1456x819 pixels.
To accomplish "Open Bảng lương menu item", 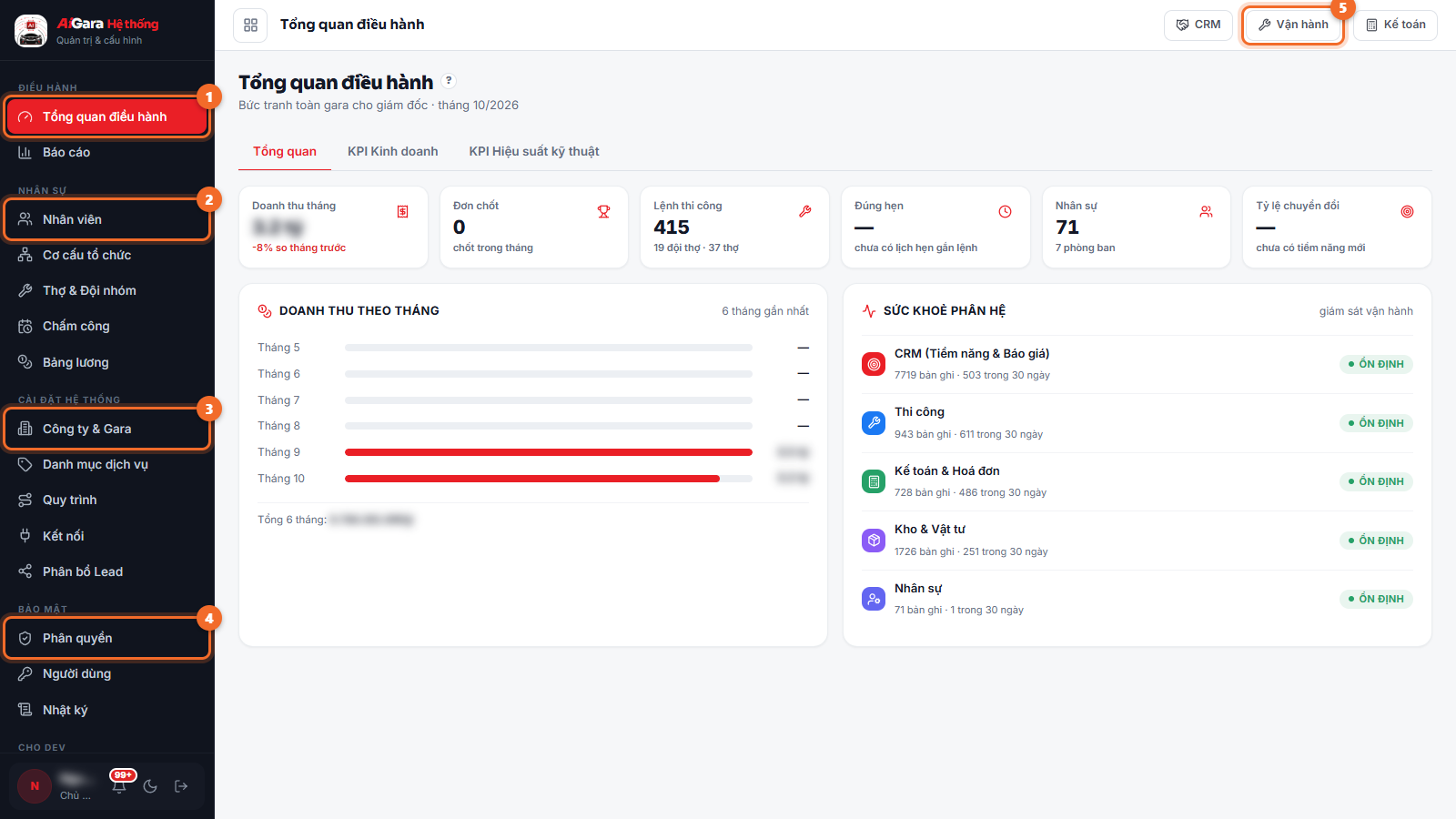I will click(x=107, y=362).
